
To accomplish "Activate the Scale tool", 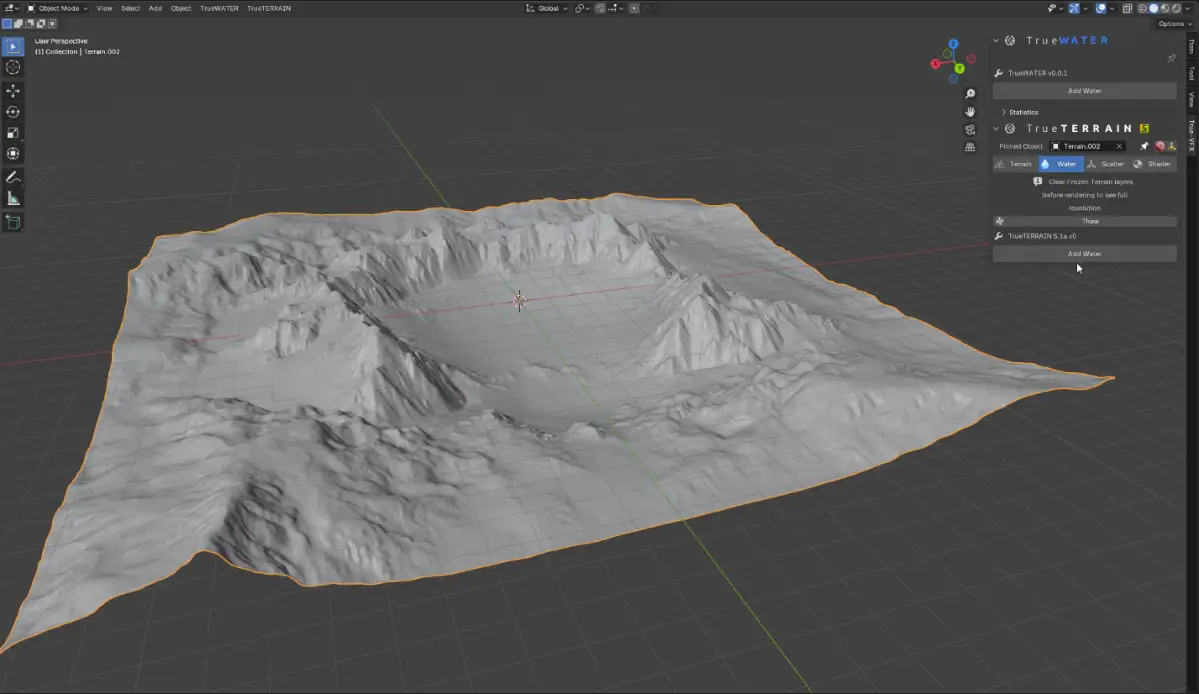I will point(13,133).
